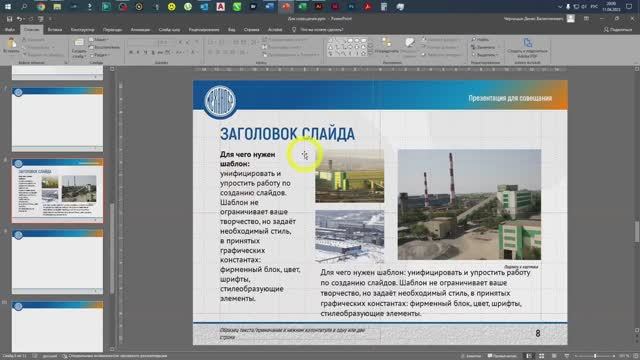Open File Explorer from the taskbar
Screen dimensions: 640x360
[57, 7]
